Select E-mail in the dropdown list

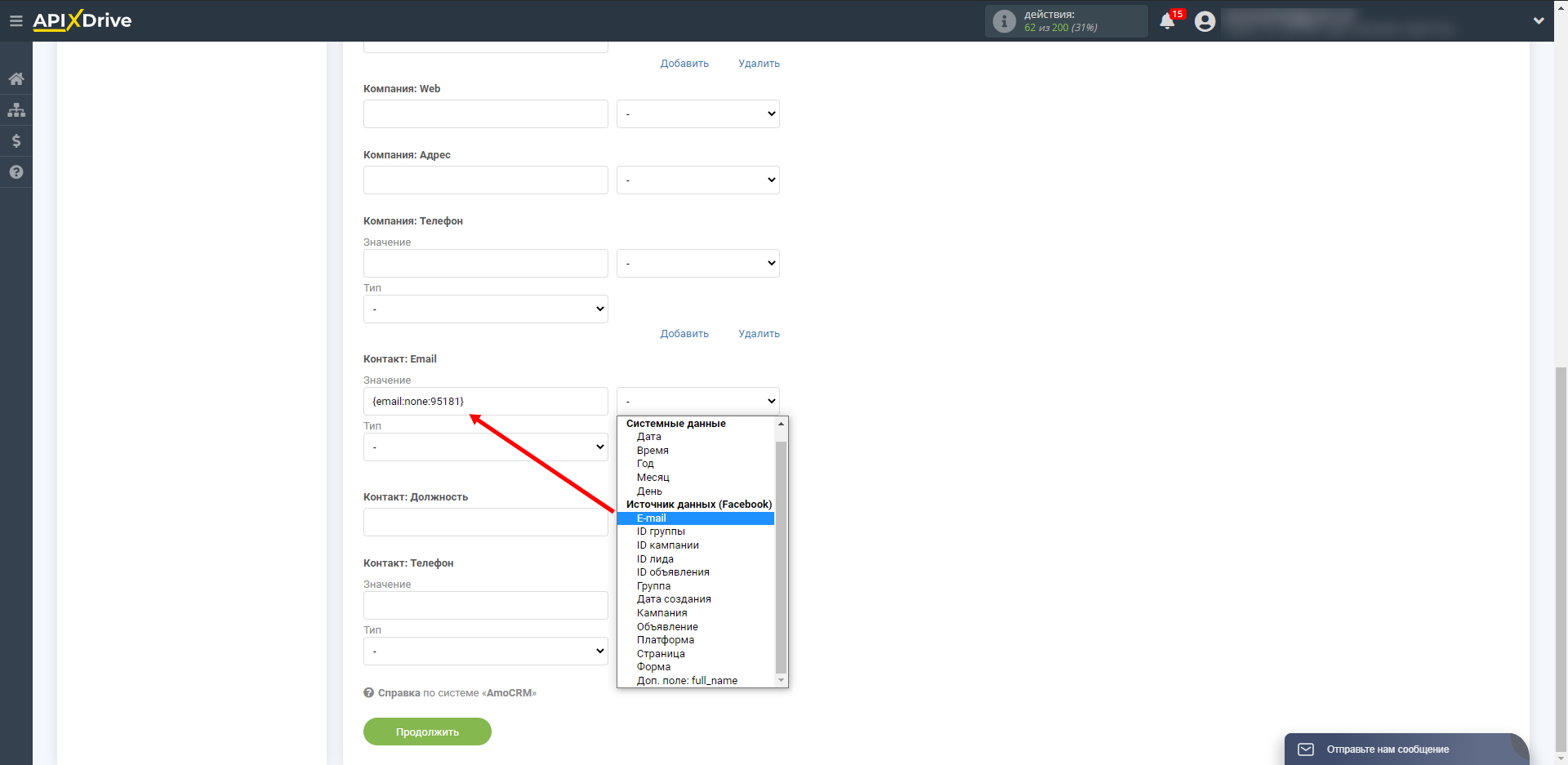695,518
